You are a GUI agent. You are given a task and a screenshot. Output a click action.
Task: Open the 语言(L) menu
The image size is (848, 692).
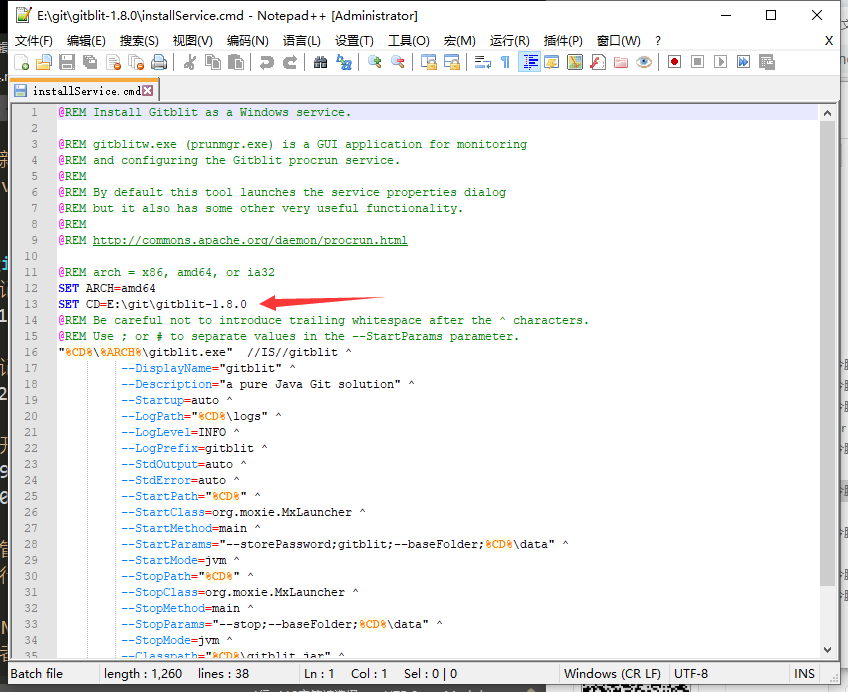302,41
